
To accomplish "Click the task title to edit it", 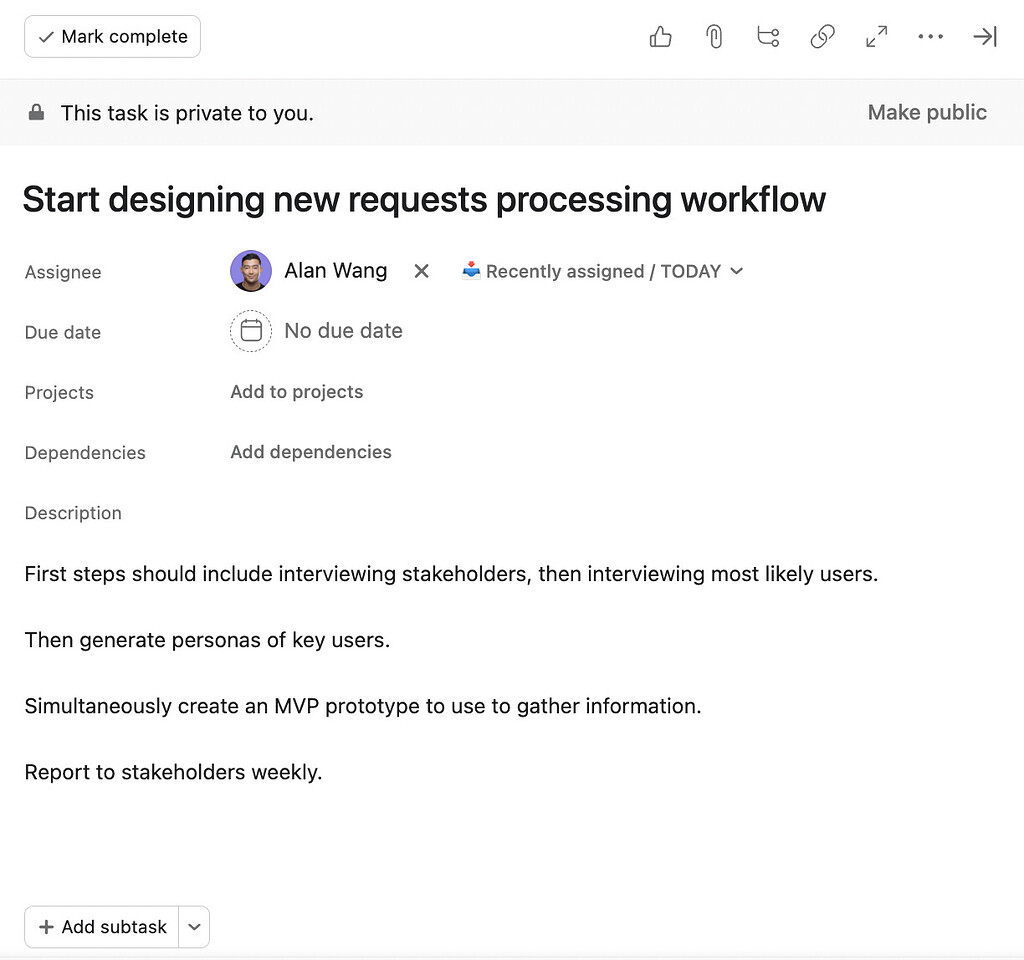I will click(424, 199).
